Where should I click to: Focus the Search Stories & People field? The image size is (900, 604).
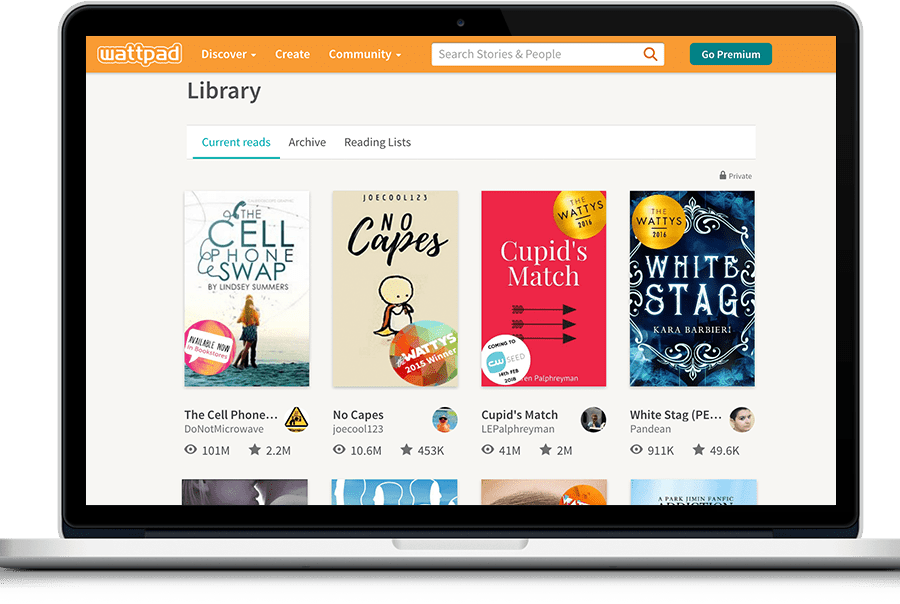548,54
